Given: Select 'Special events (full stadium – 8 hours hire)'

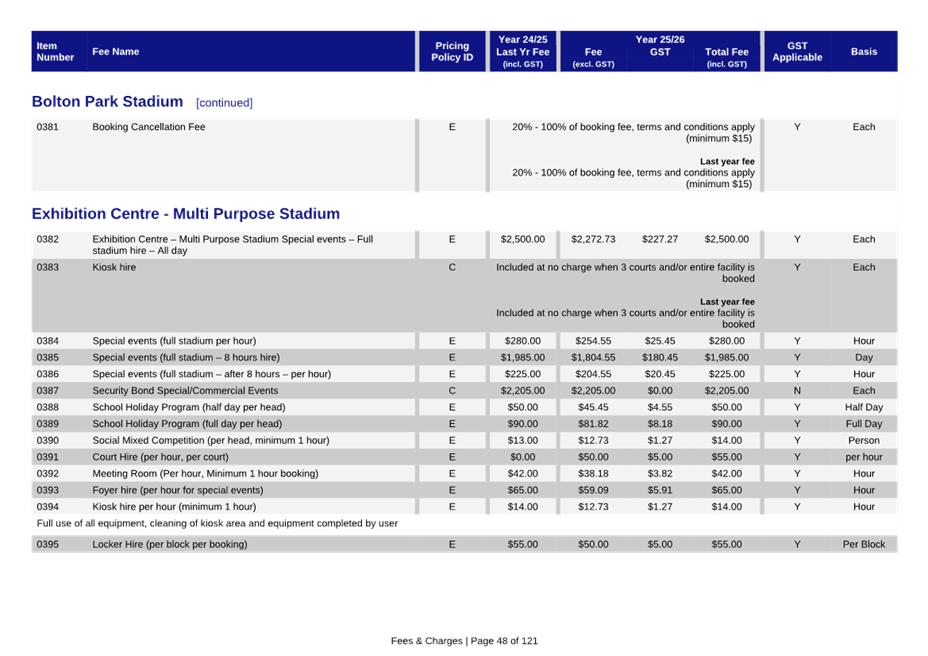Looking at the screenshot, I should tap(186, 358).
